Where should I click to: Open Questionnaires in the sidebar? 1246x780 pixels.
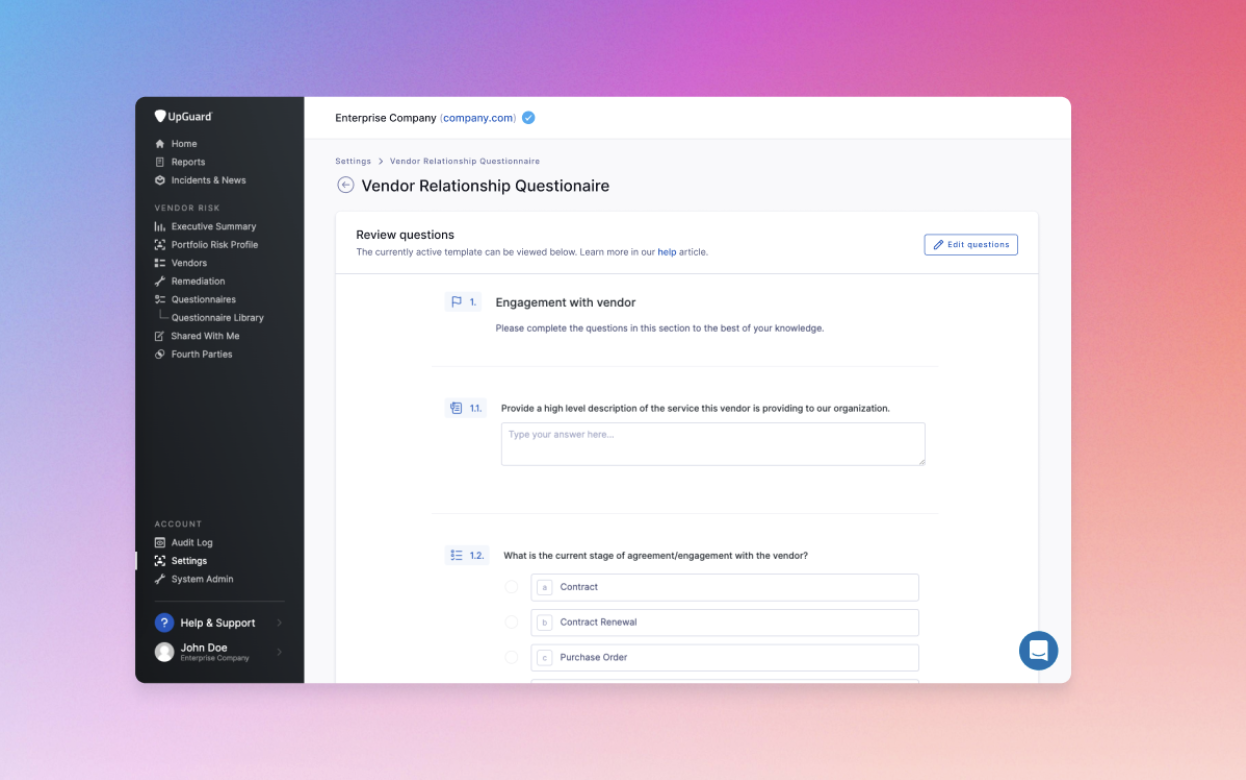[x=203, y=299]
